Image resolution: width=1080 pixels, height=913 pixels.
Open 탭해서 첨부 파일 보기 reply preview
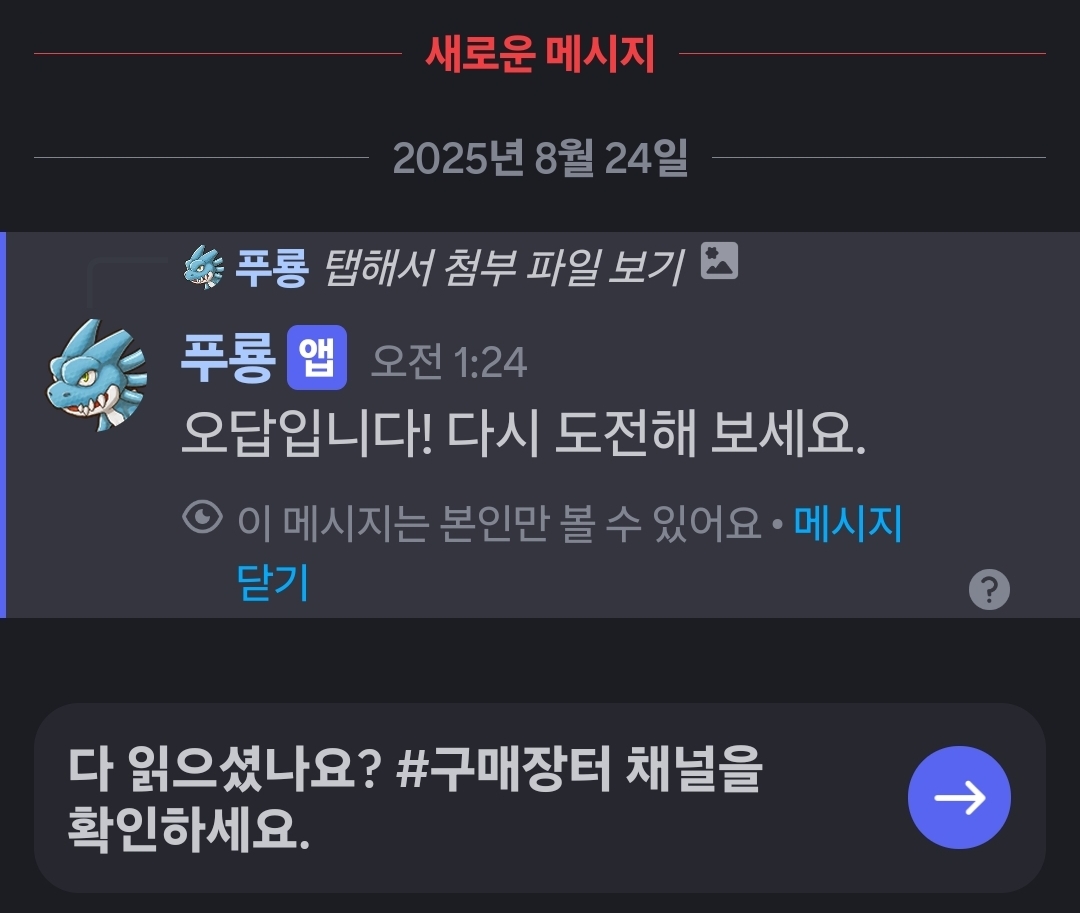504,267
